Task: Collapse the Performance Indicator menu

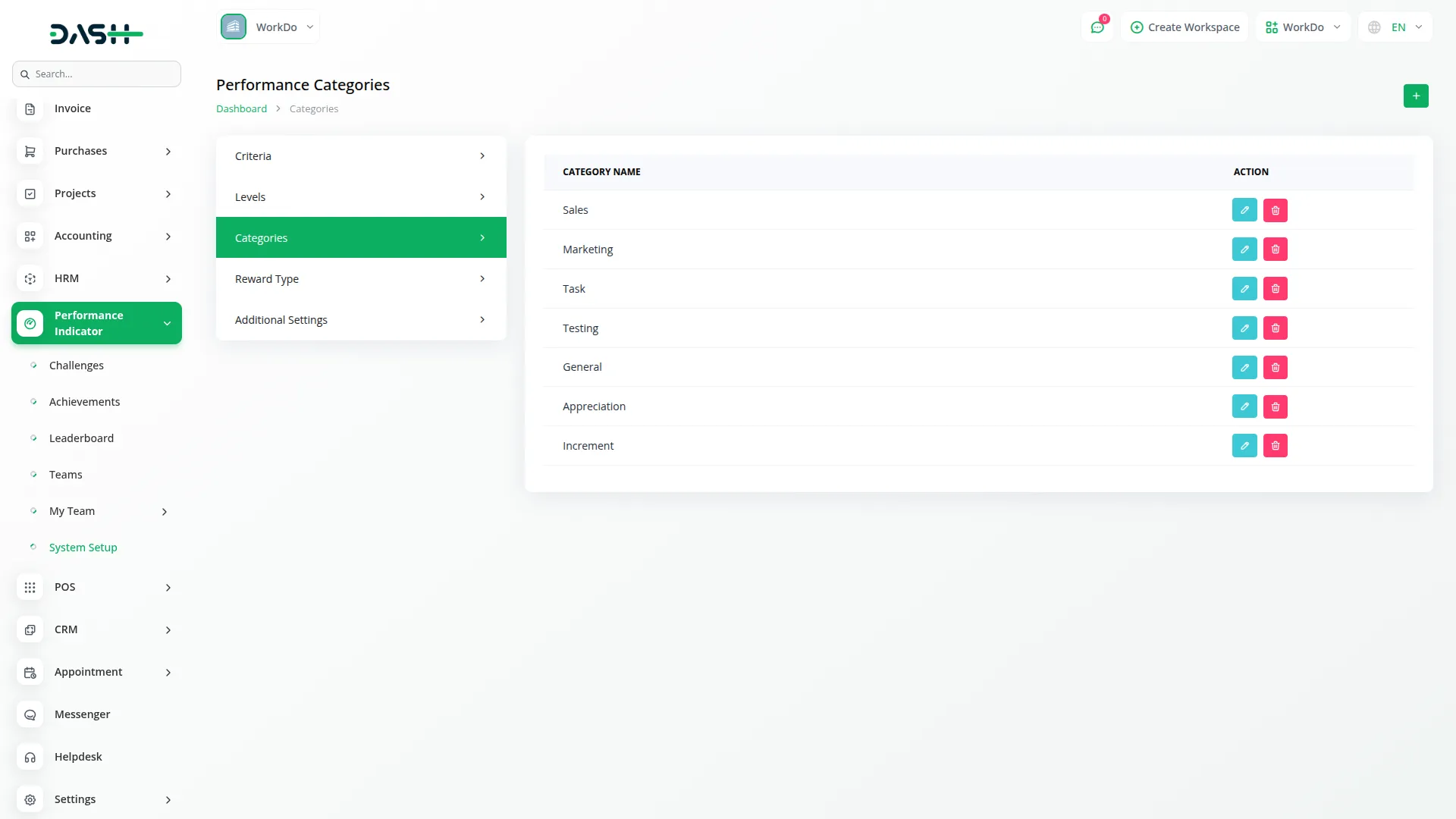Action: point(167,324)
